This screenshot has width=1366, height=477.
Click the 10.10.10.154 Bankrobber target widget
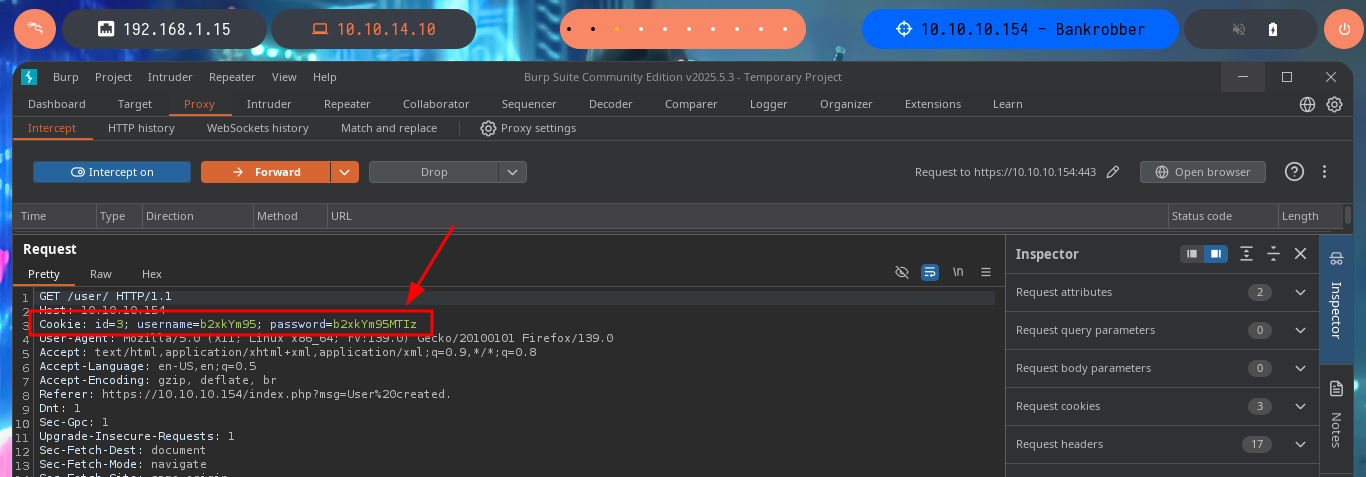pyautogui.click(x=1020, y=29)
